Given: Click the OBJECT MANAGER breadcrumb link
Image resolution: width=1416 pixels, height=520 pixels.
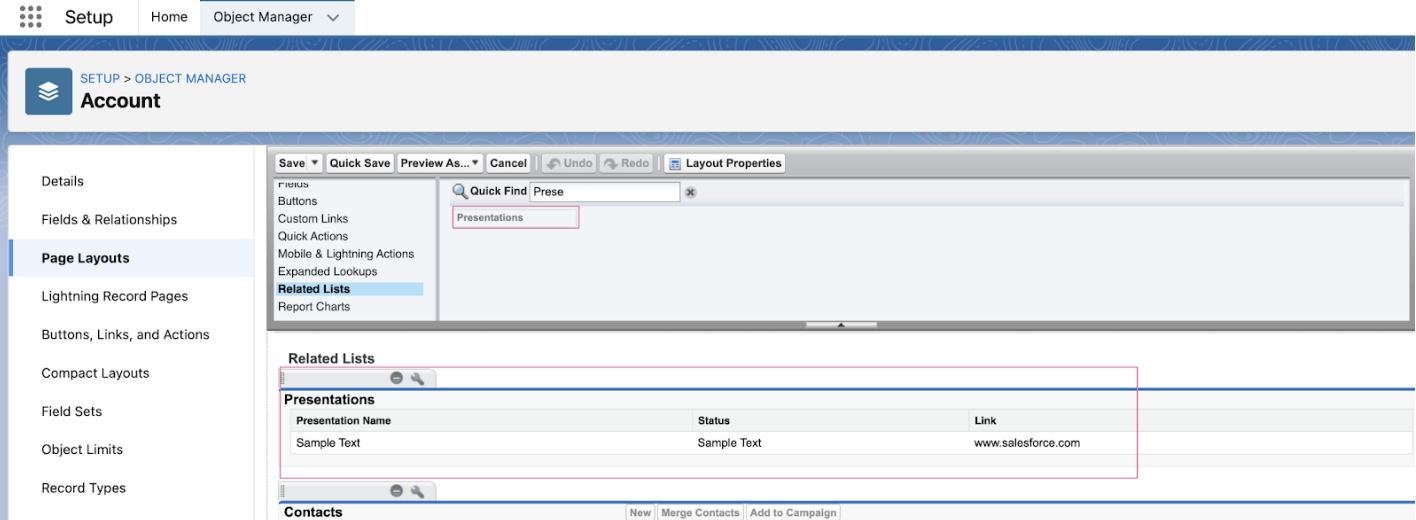Looking at the screenshot, I should coord(190,78).
